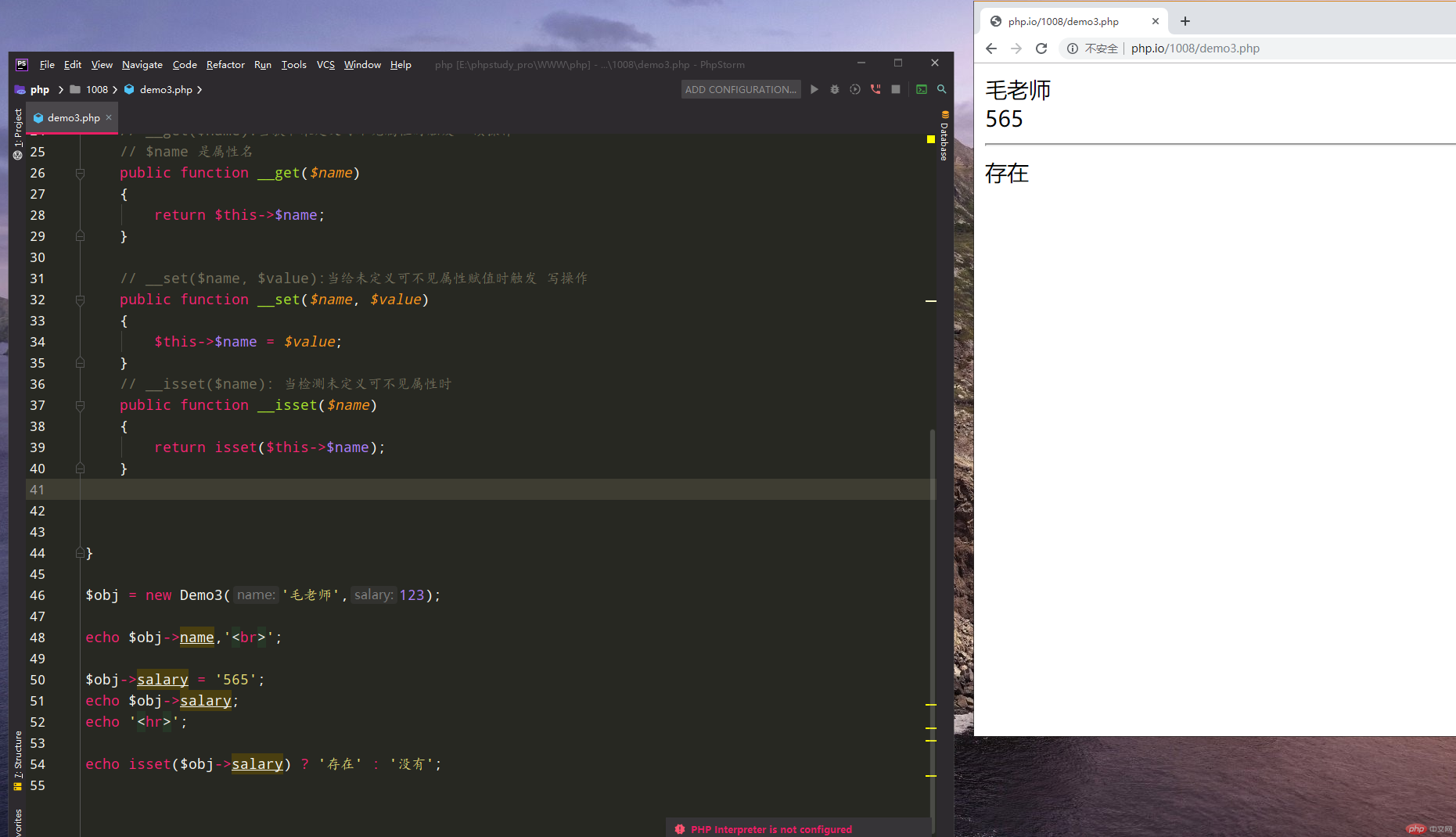Click the 1008 folder breadcrumb
Viewport: 1456px width, 837px height.
coord(89,89)
